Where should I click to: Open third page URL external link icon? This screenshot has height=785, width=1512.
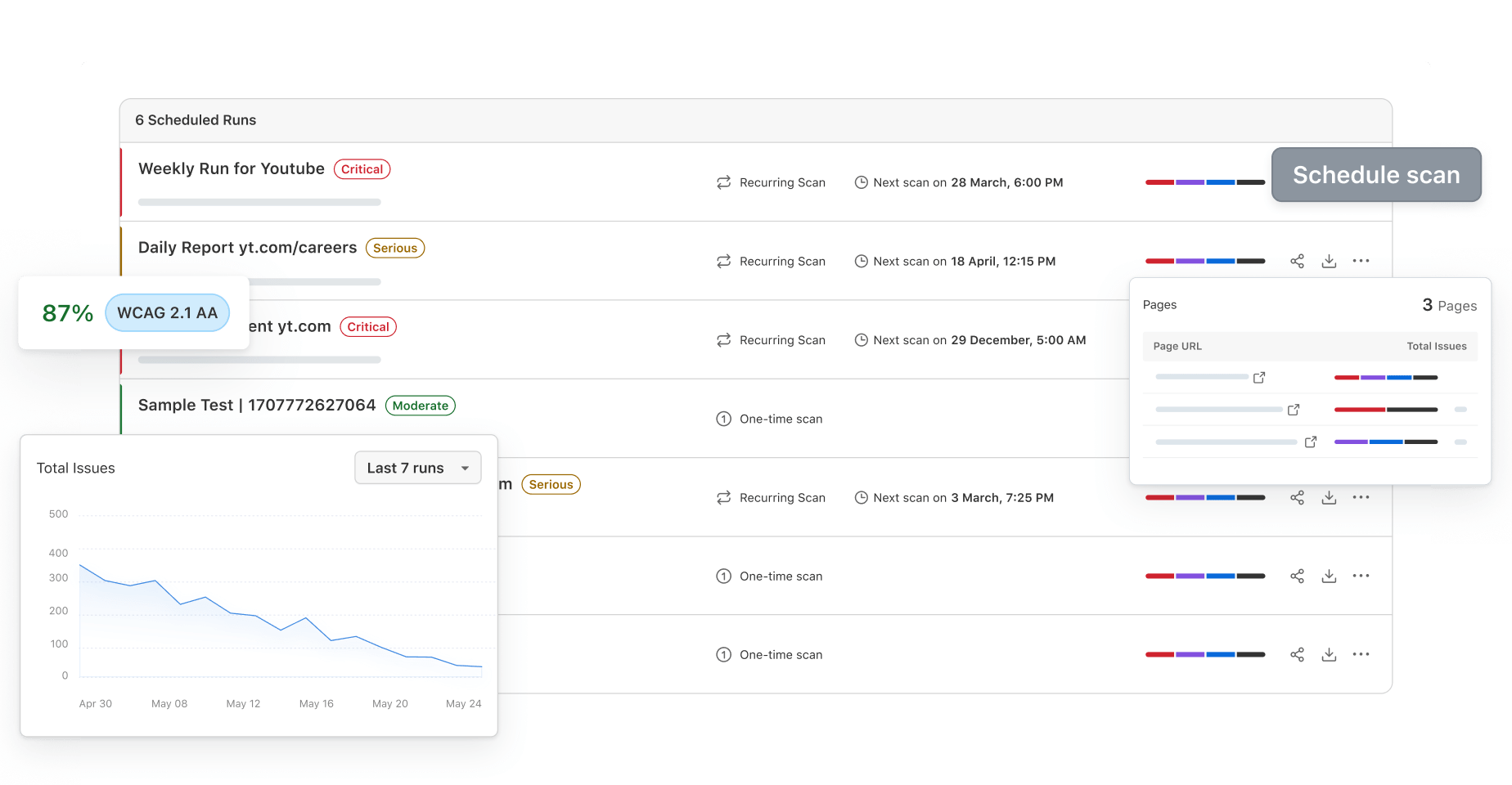pyautogui.click(x=1311, y=442)
